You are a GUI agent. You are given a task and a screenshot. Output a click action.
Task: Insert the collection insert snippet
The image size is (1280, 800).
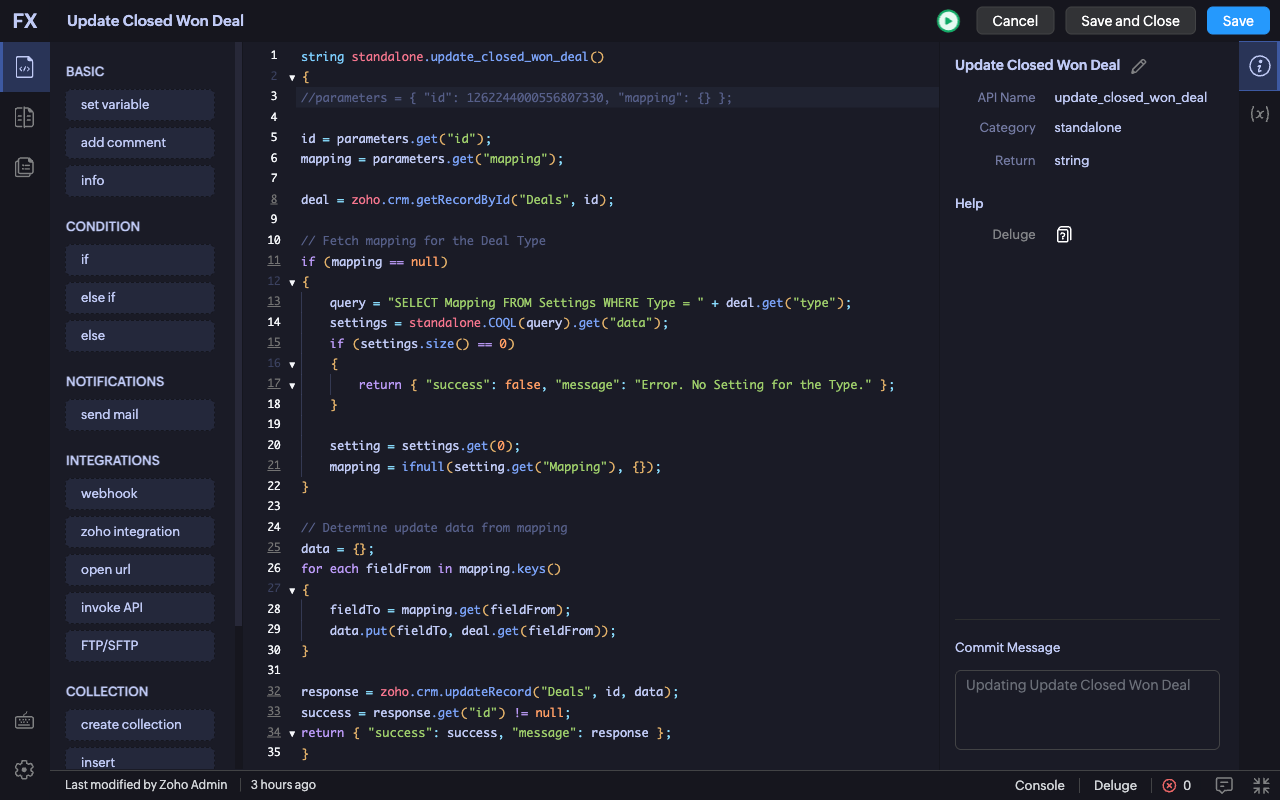140,759
